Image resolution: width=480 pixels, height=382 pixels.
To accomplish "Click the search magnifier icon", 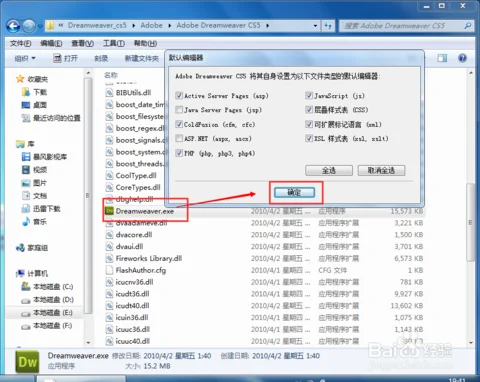I will click(x=468, y=25).
